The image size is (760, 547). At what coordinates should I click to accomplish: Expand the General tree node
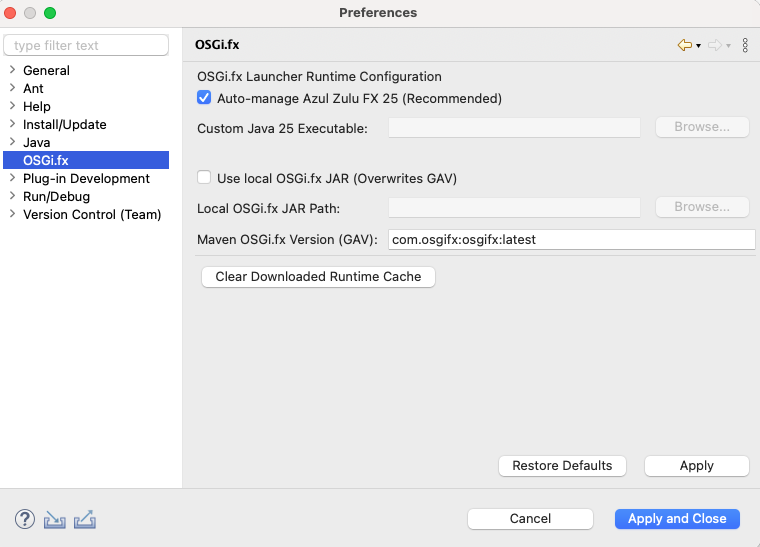tap(13, 70)
